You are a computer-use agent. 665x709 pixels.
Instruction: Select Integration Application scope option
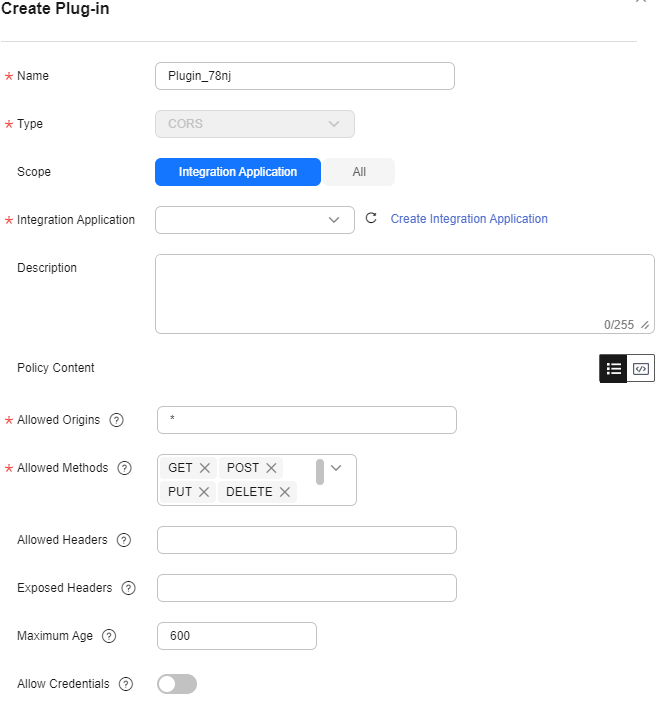[238, 172]
